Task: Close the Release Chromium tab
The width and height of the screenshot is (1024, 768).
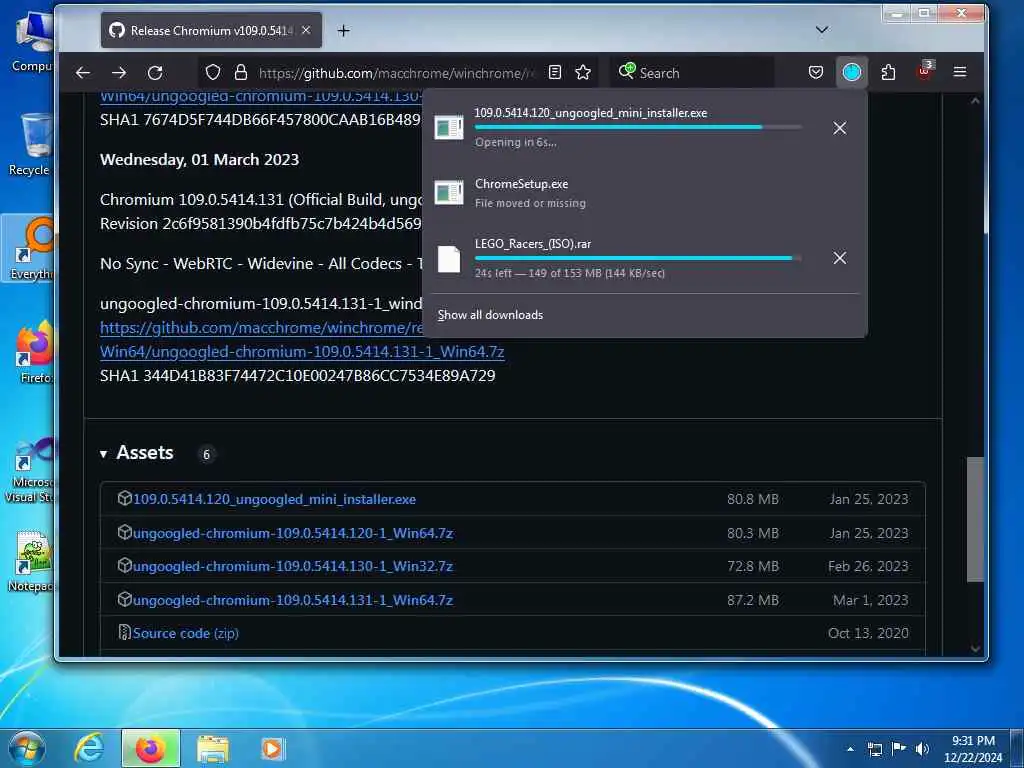Action: 306,30
